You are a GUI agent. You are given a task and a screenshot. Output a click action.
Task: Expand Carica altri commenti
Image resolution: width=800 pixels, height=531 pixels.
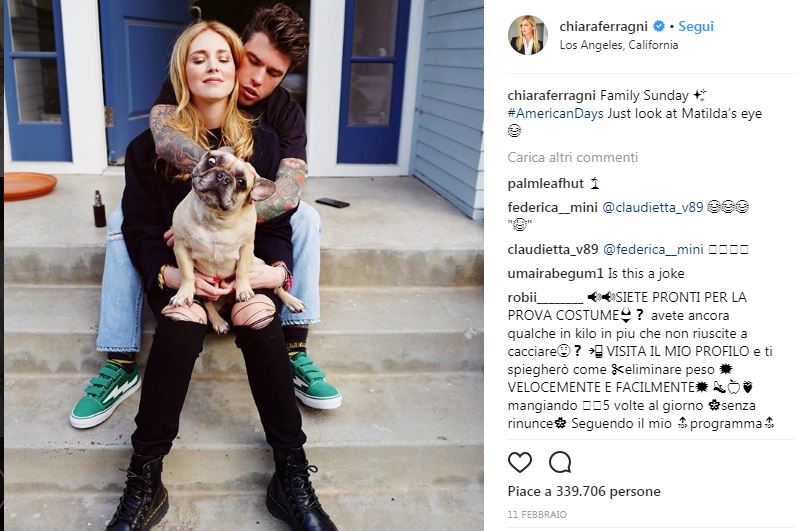572,157
